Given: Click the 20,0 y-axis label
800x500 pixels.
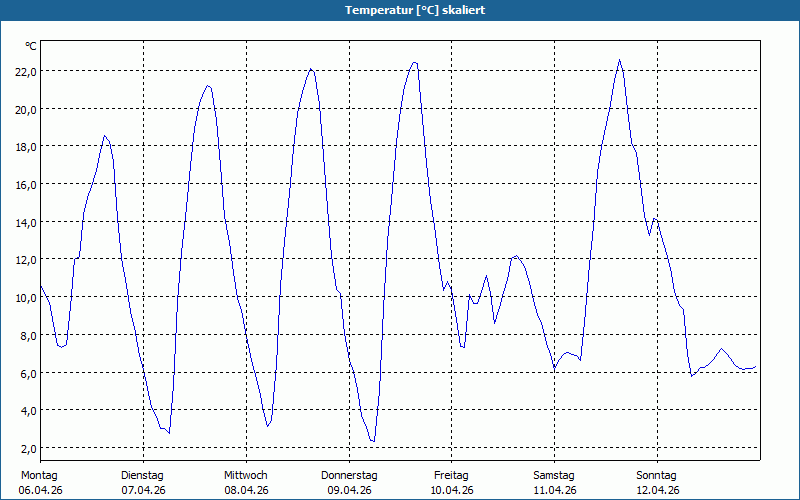Looking at the screenshot, I should 26,110.
